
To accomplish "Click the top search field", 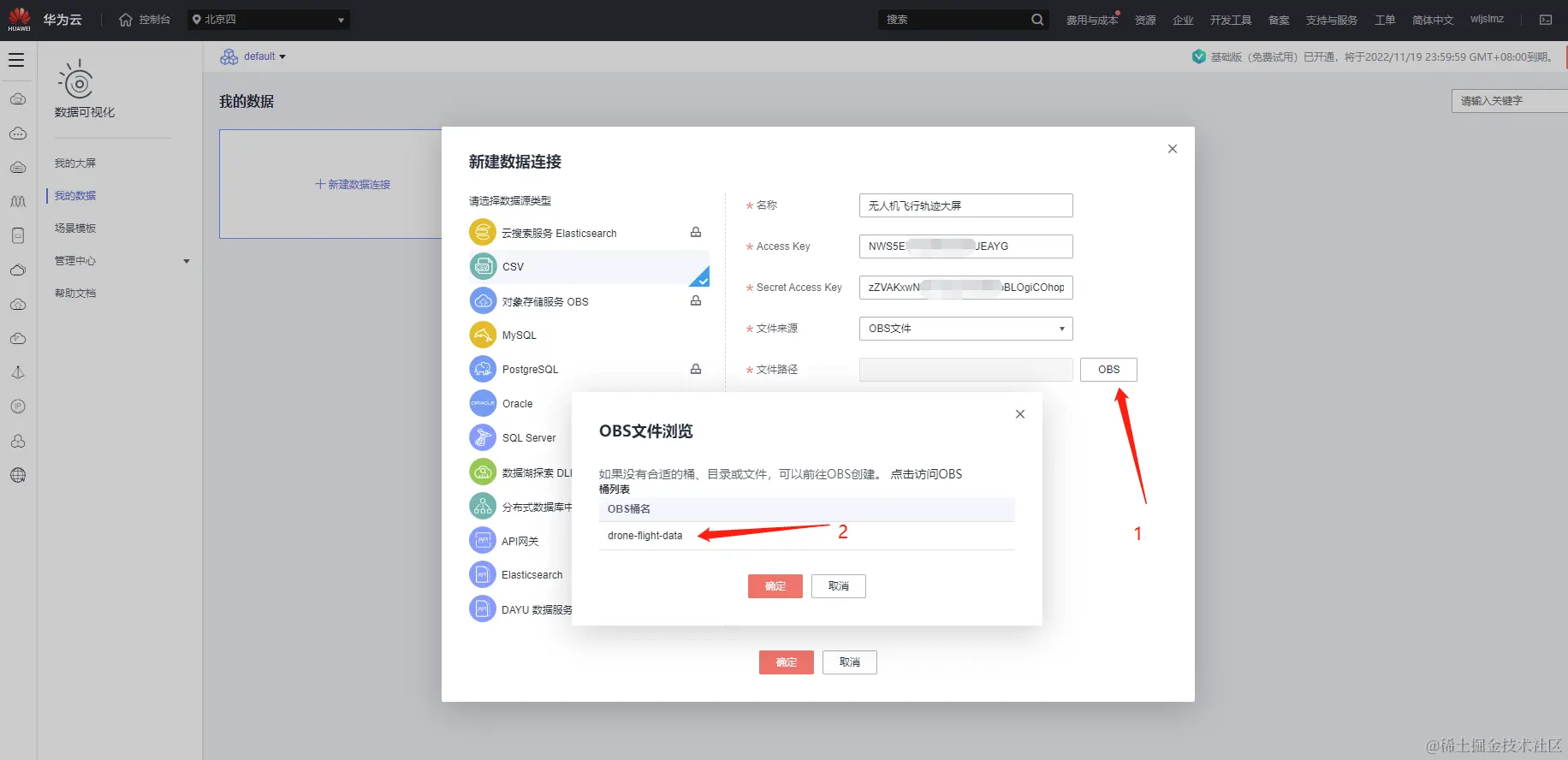I will click(953, 20).
